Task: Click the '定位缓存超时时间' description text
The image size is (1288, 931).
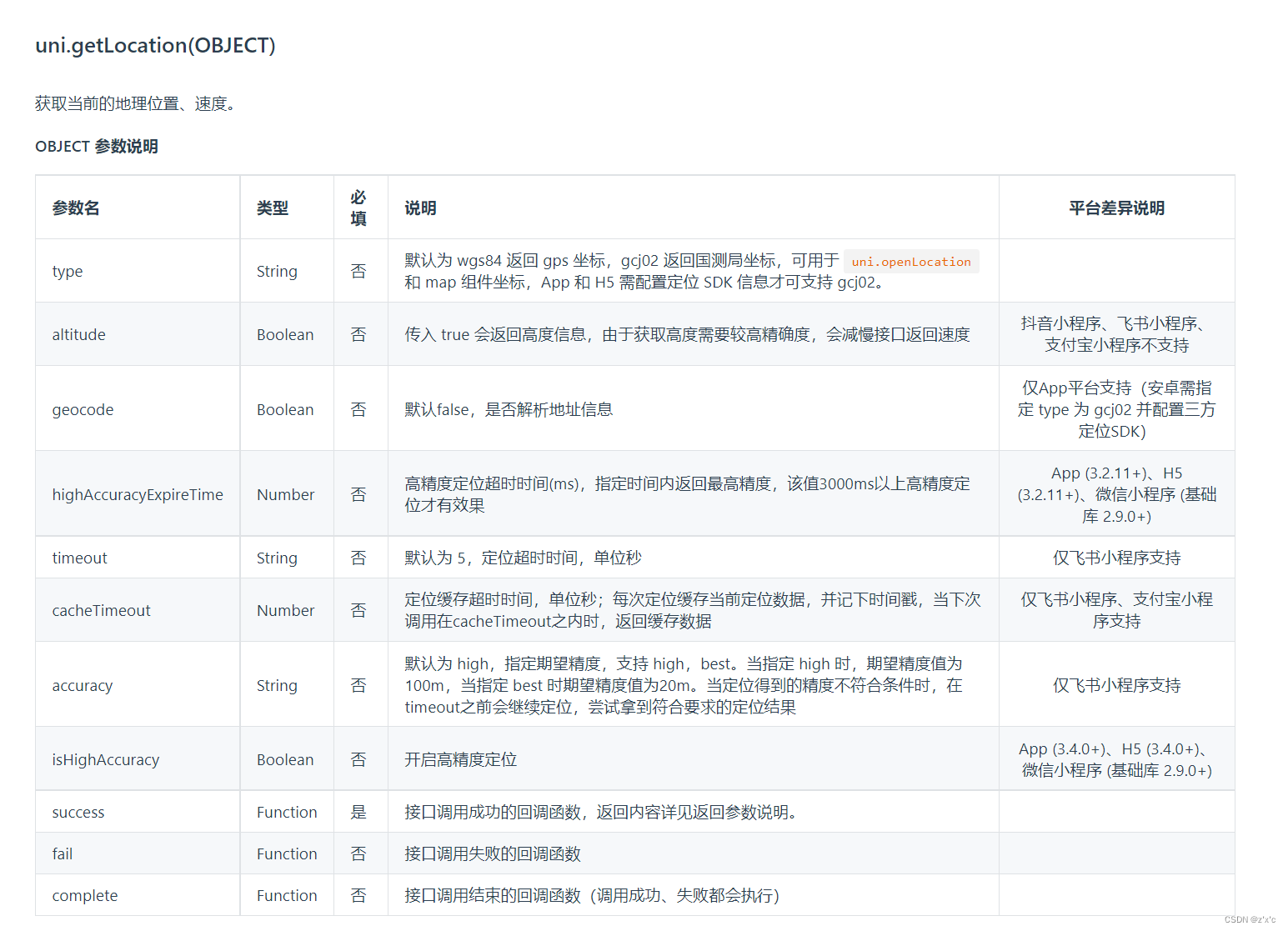Action: pyautogui.click(x=692, y=610)
